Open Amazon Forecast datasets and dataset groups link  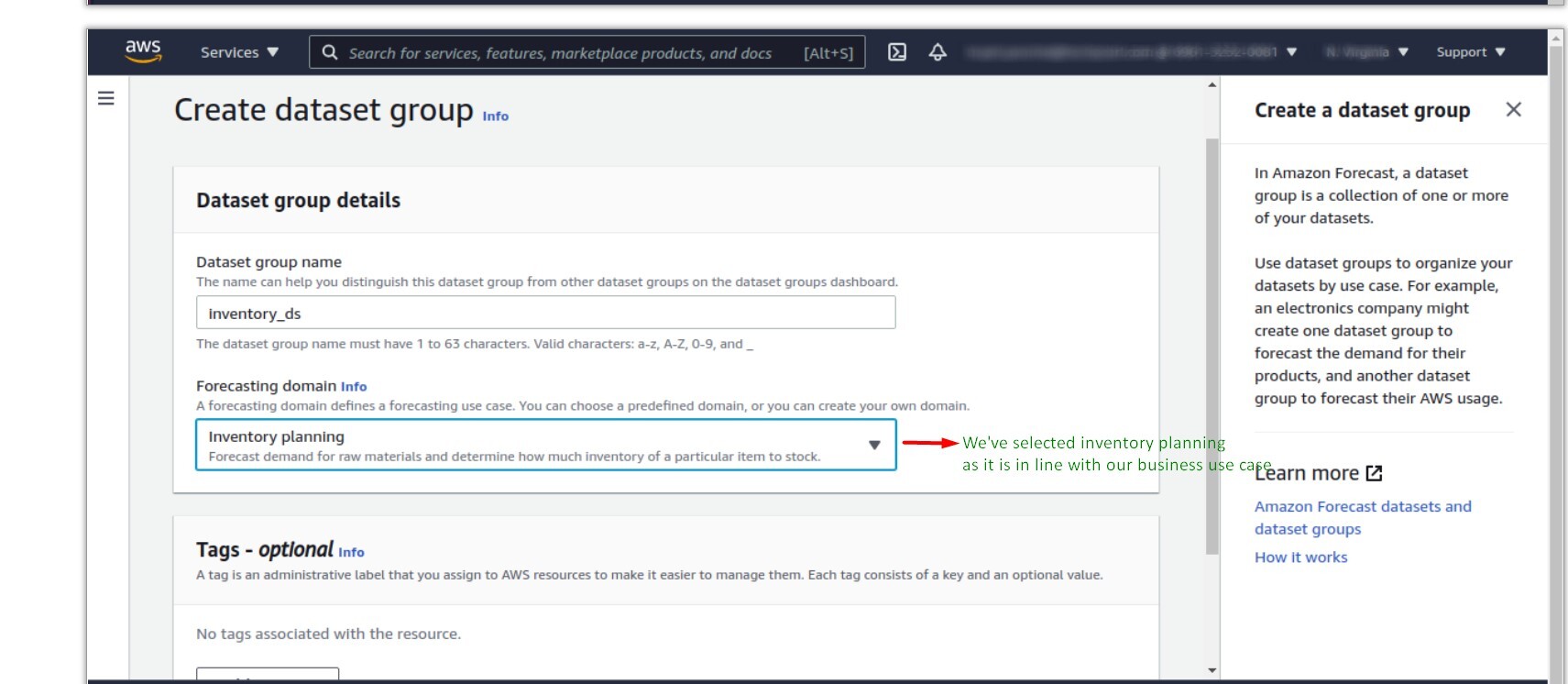[1363, 518]
